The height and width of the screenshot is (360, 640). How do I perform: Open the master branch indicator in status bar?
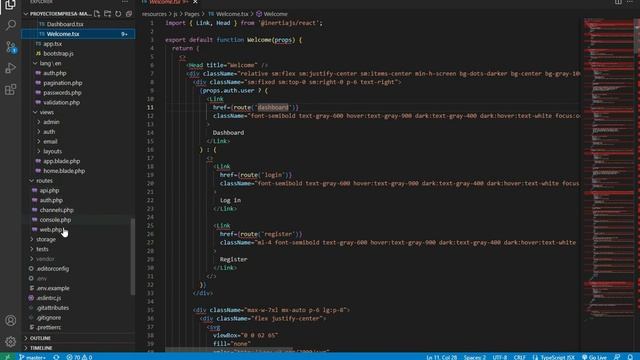[x=32, y=357]
